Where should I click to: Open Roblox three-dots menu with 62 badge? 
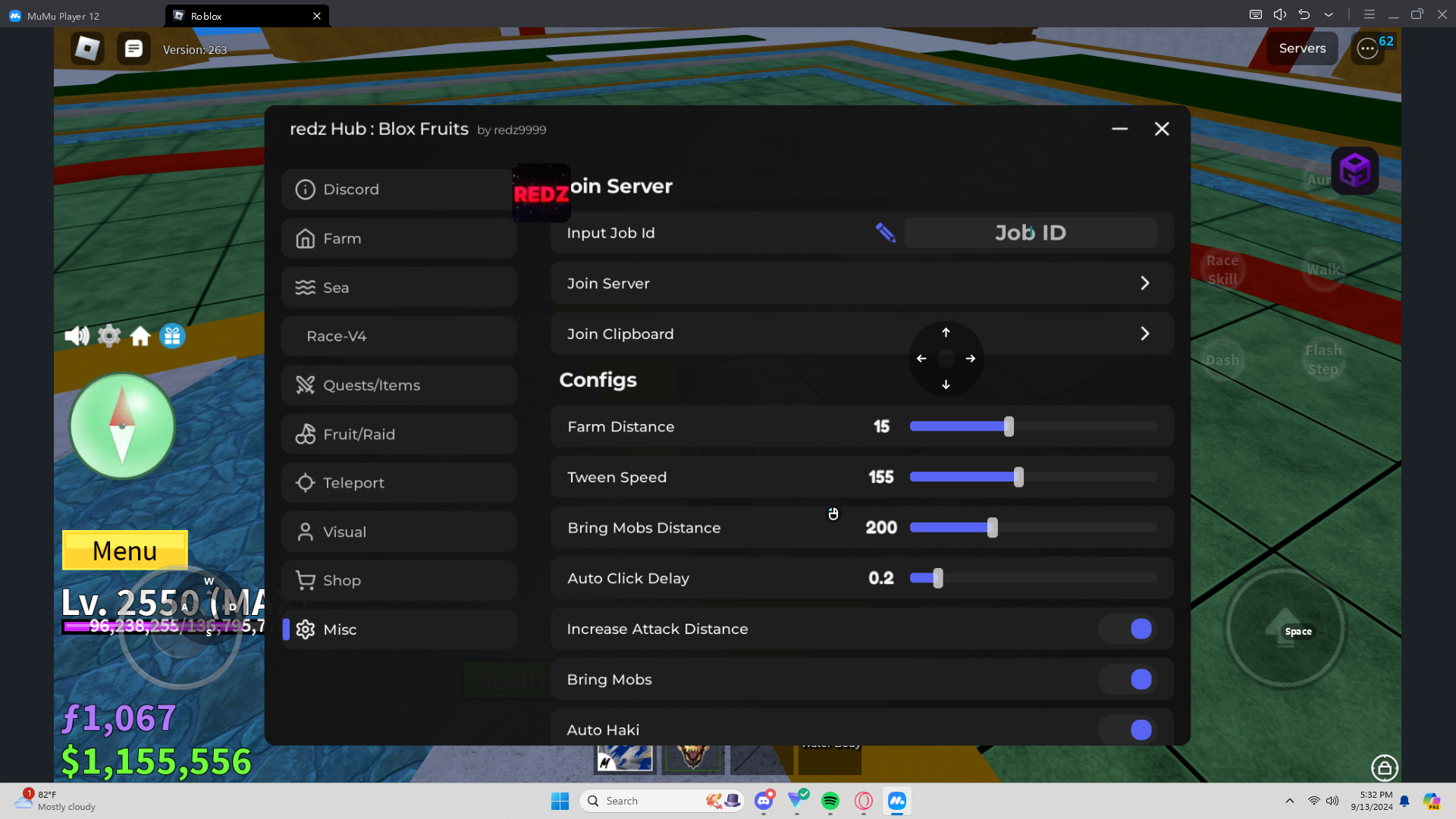point(1367,49)
